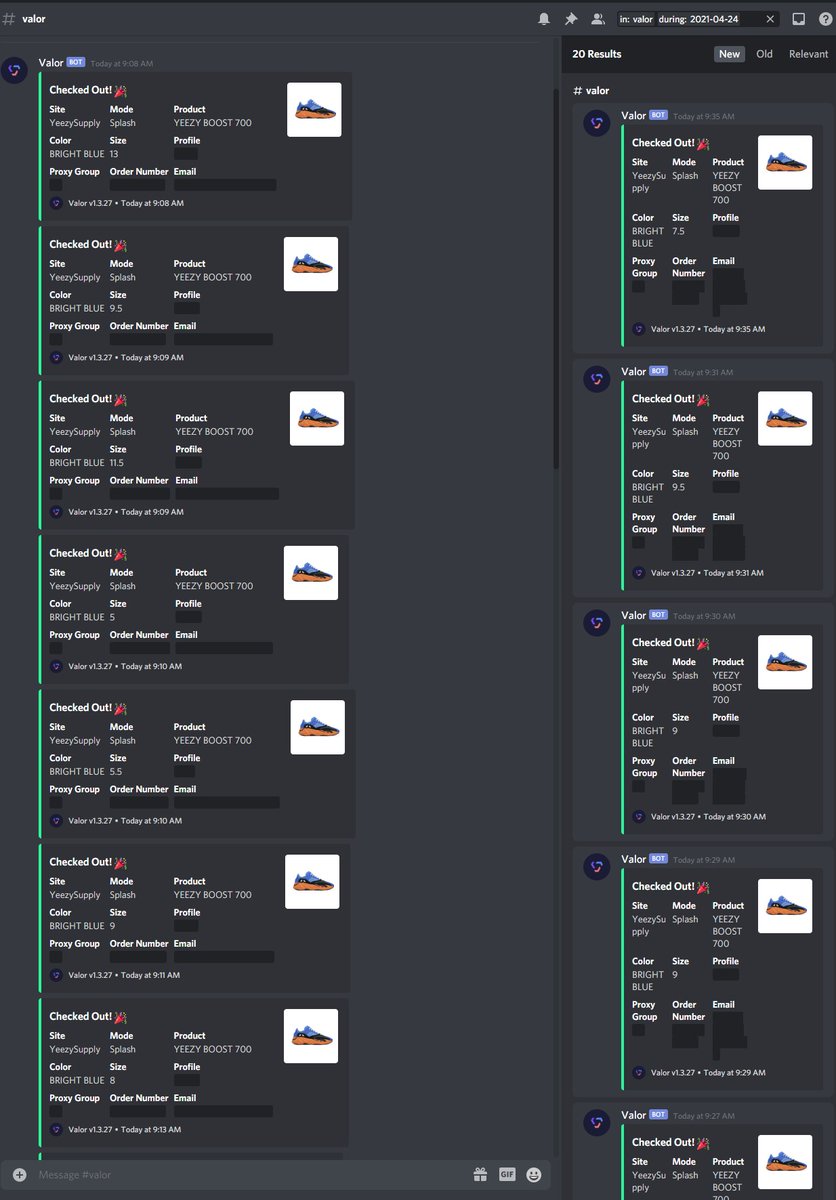Open shoe thumbnail in 9:35 AM search result
The width and height of the screenshot is (836, 1200).
tap(785, 162)
